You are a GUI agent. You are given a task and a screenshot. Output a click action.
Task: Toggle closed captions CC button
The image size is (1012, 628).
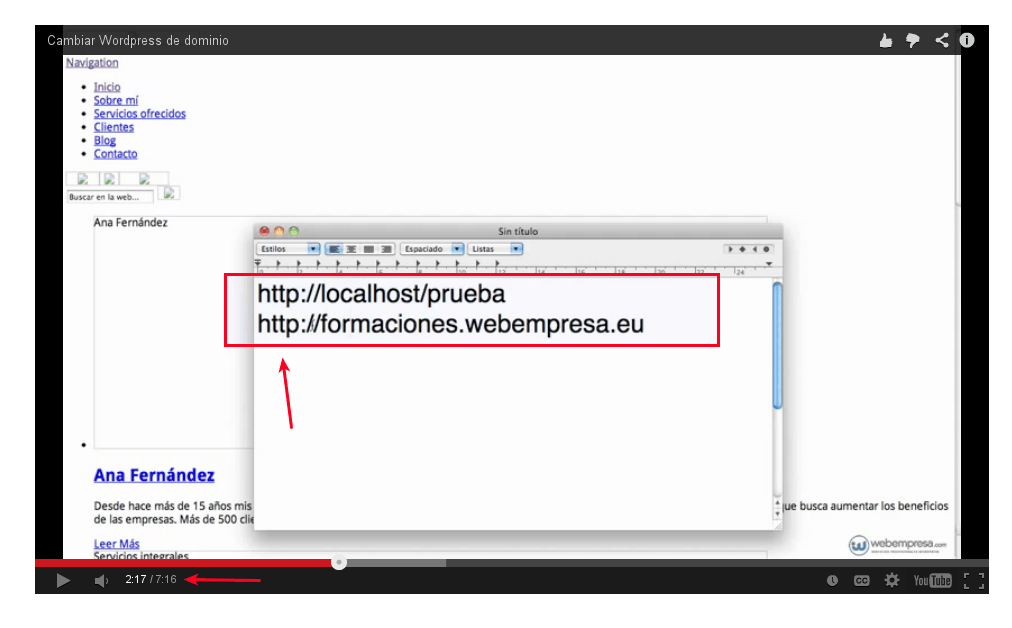[862, 580]
